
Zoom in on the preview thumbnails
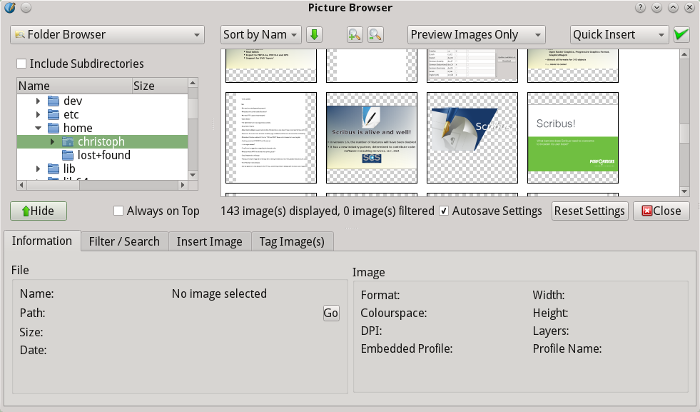coord(354,34)
